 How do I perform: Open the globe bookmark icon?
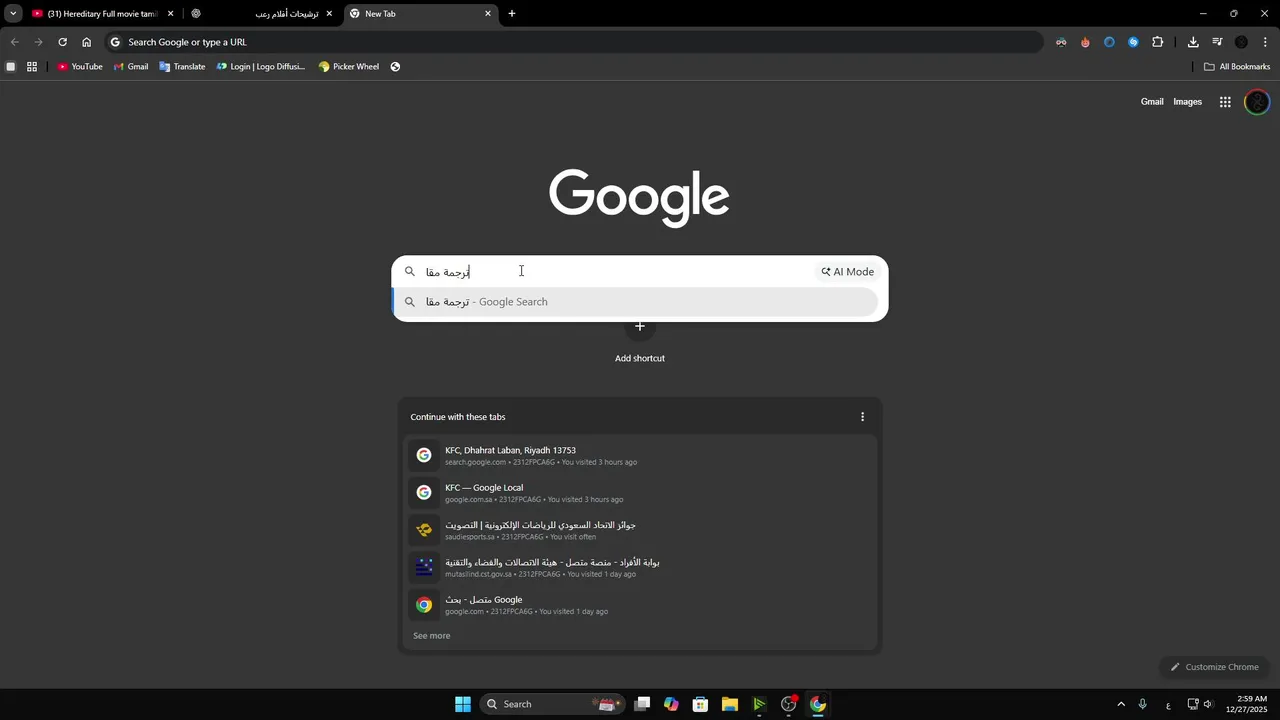pyautogui.click(x=395, y=67)
